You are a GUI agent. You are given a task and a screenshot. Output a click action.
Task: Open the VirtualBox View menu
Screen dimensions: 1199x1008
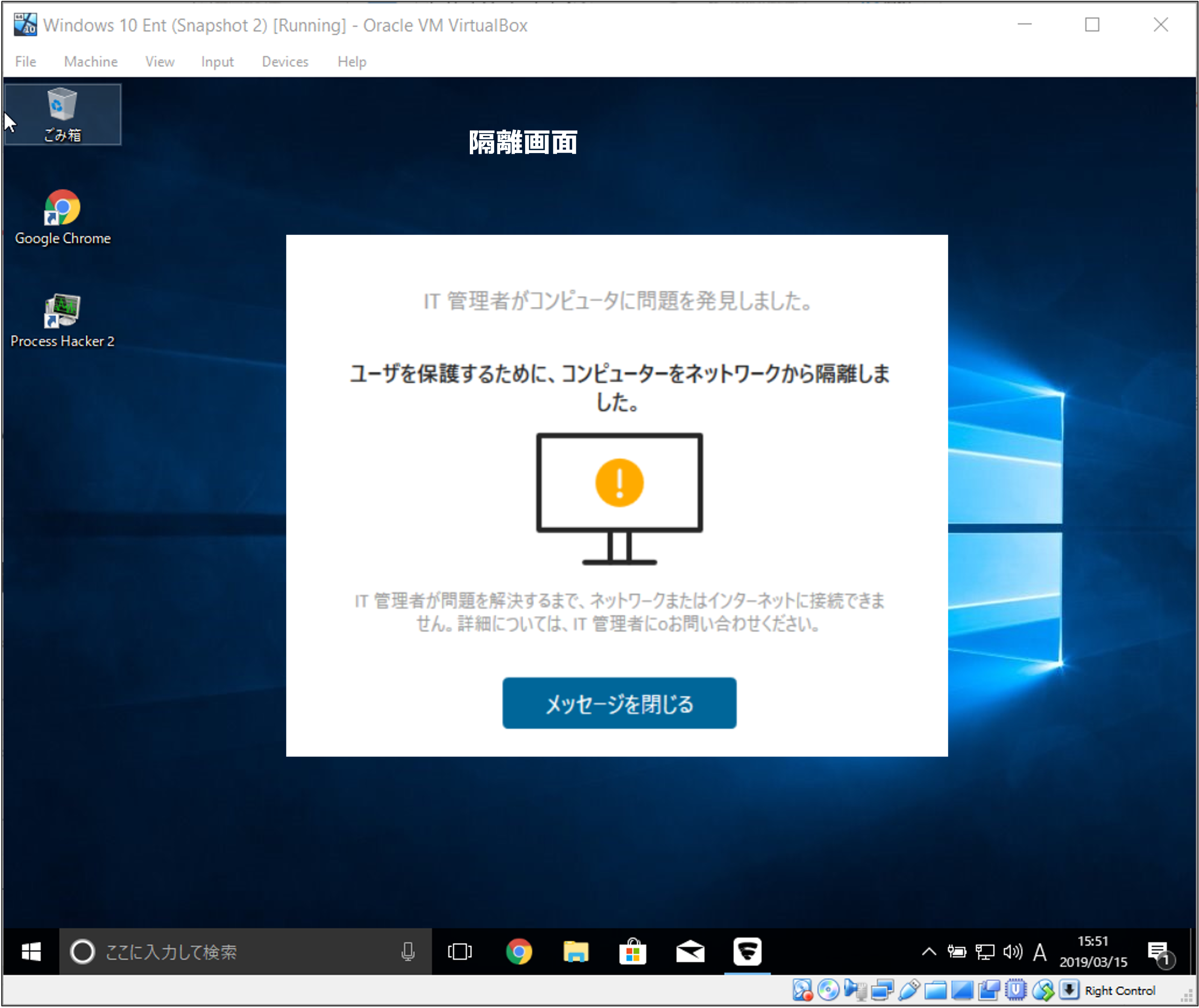[x=159, y=62]
